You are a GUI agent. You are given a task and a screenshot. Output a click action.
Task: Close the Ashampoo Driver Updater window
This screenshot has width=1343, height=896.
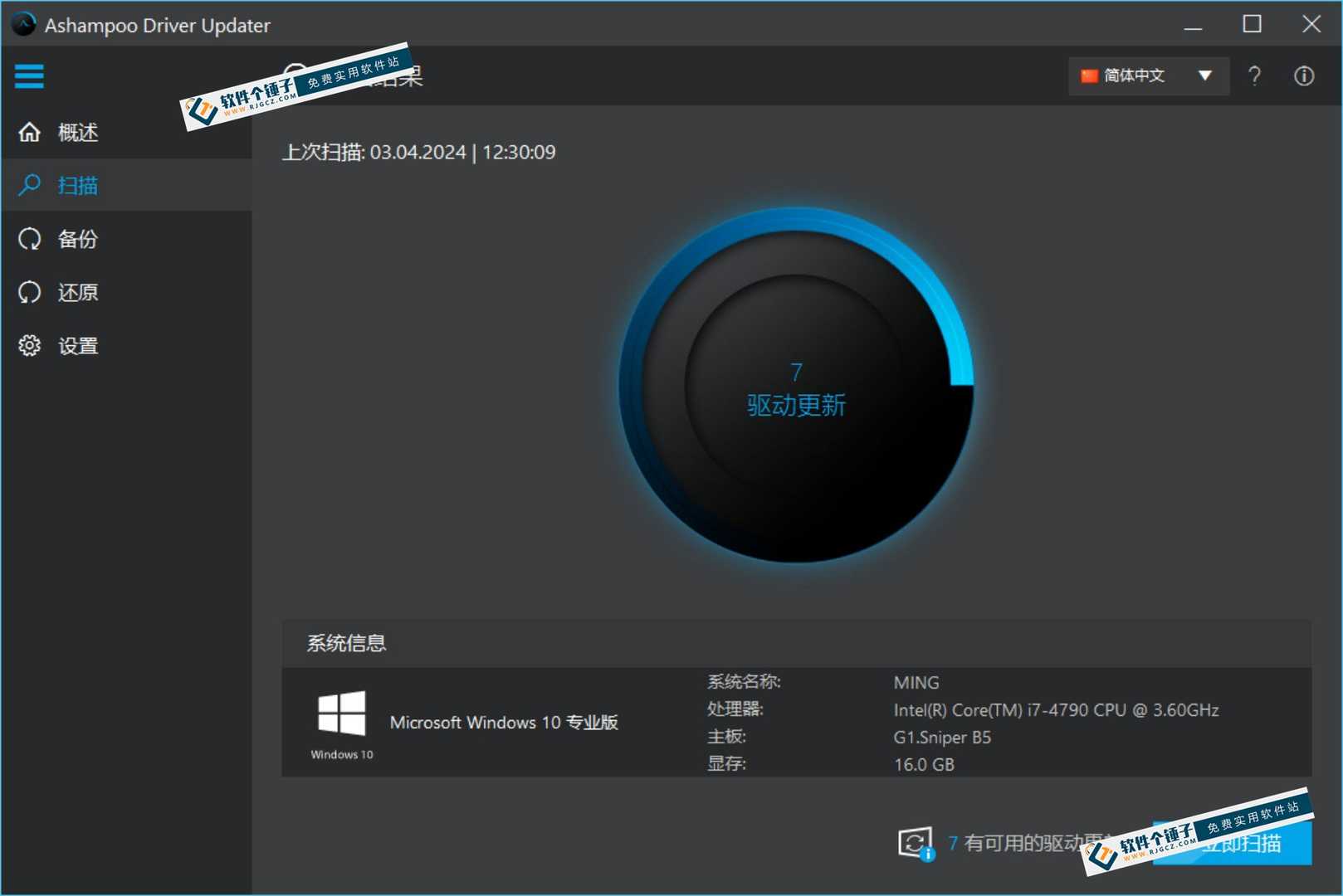coord(1311,25)
